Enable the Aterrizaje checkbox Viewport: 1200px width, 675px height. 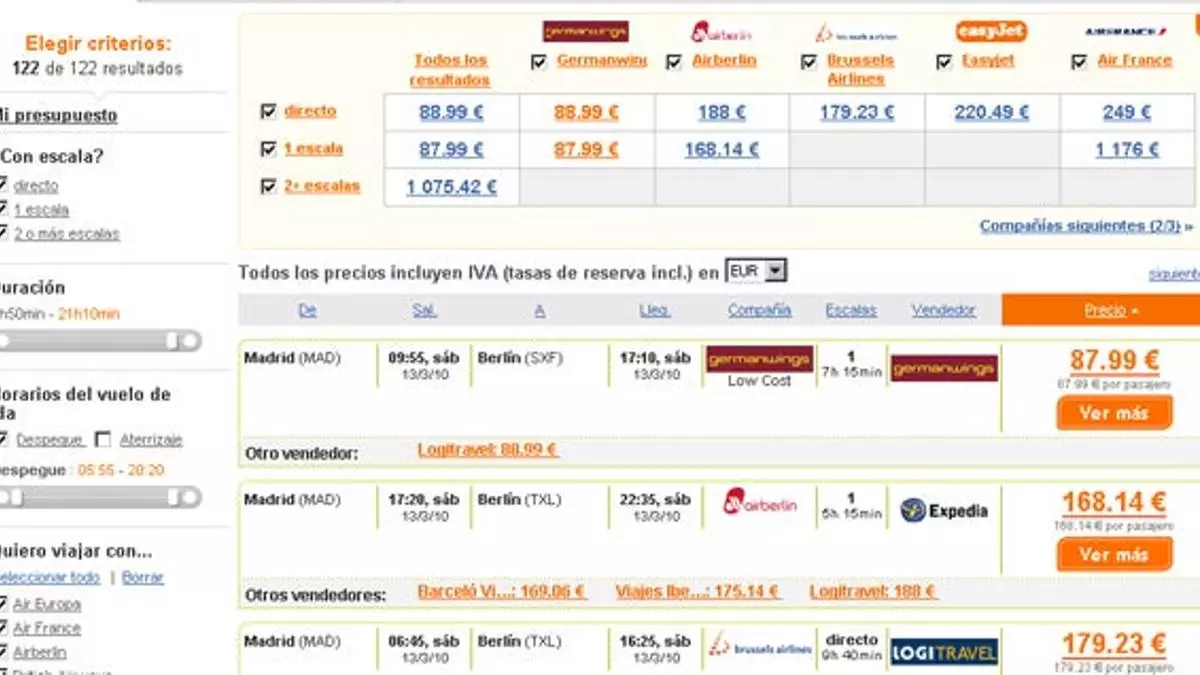pyautogui.click(x=102, y=440)
